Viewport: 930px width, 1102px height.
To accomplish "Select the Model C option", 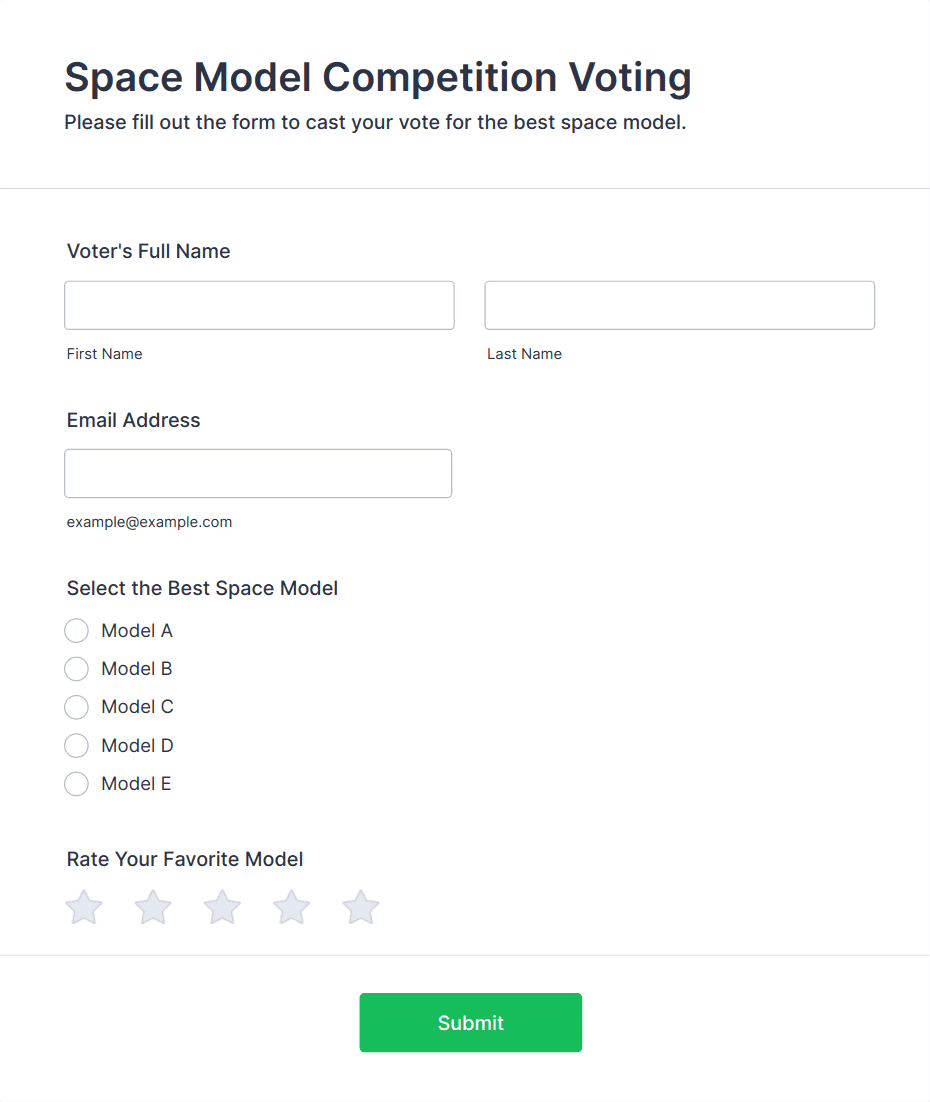I will coord(77,707).
